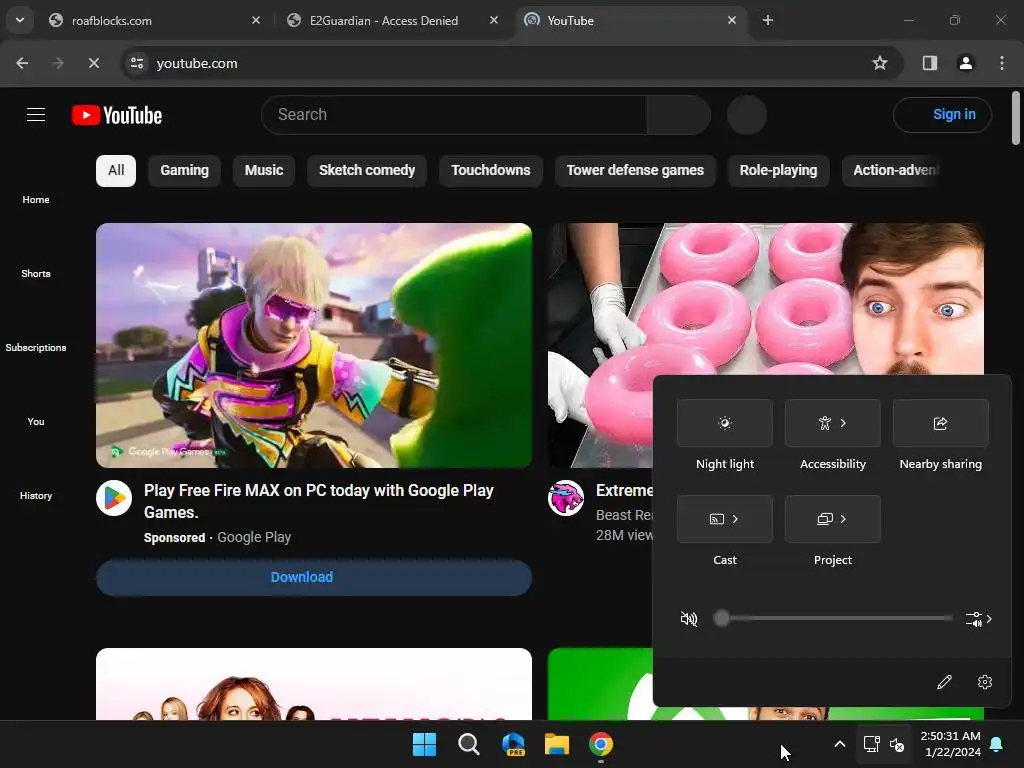
Task: Open the Free Fire MAX ad thumbnail
Action: tap(314, 345)
